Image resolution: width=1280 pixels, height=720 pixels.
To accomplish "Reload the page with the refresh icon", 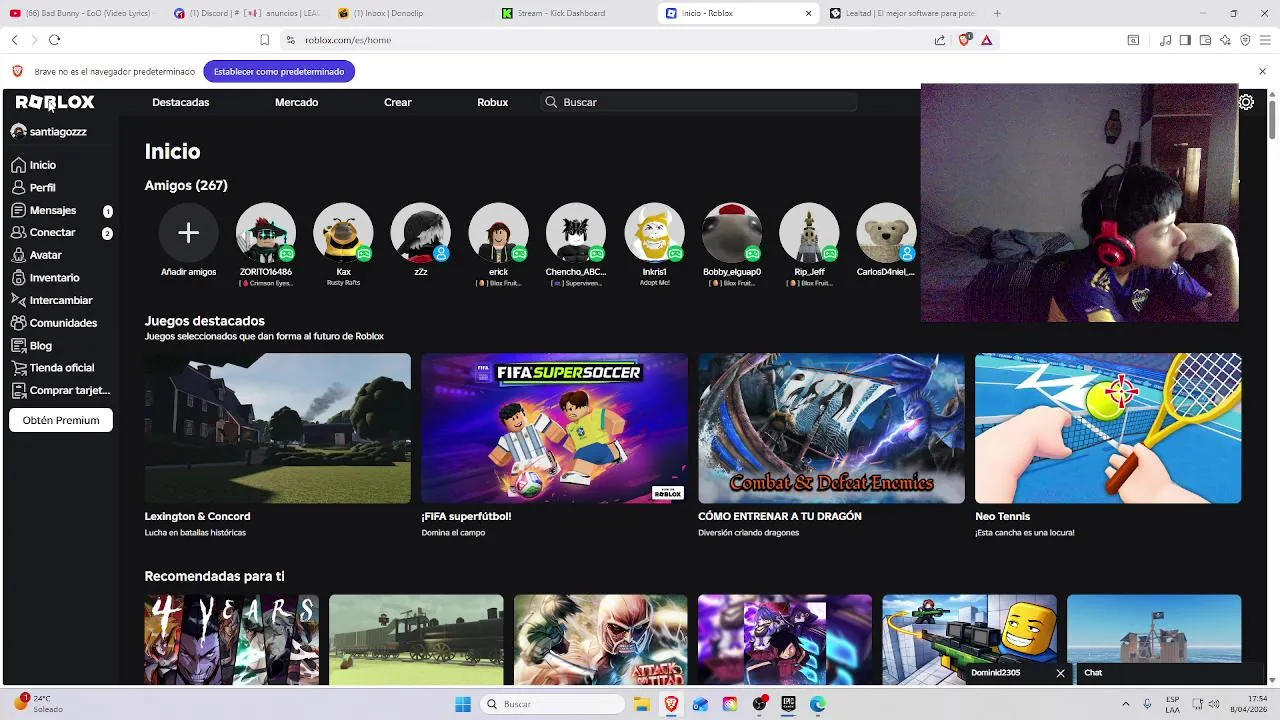I will (x=54, y=40).
